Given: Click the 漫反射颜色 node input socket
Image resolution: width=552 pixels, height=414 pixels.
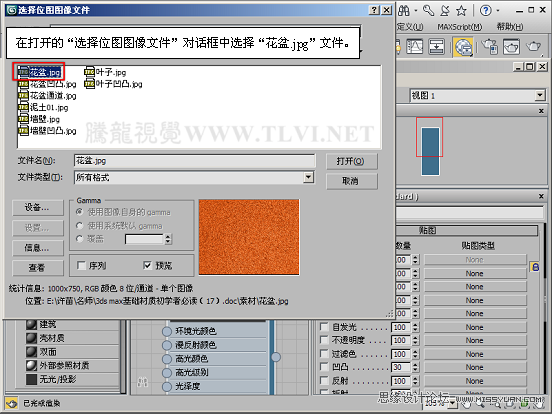Looking at the screenshot, I should pyautogui.click(x=166, y=345).
